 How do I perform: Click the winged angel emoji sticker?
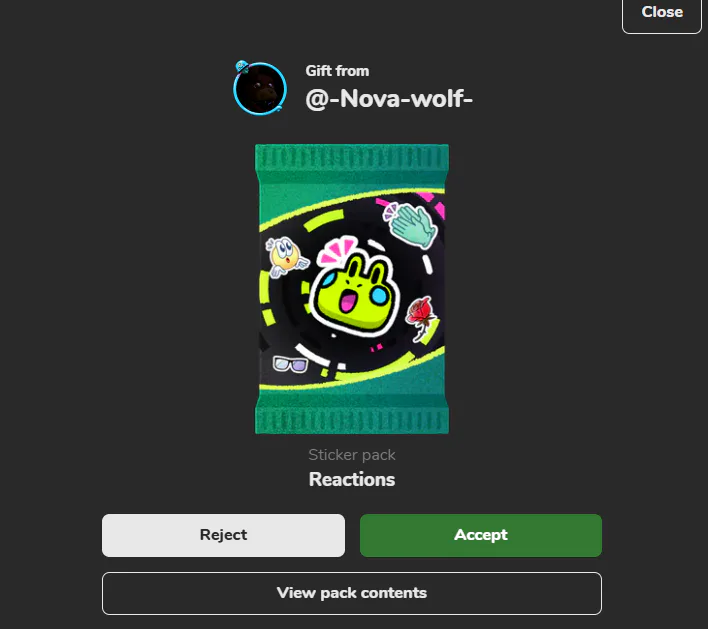click(x=286, y=257)
